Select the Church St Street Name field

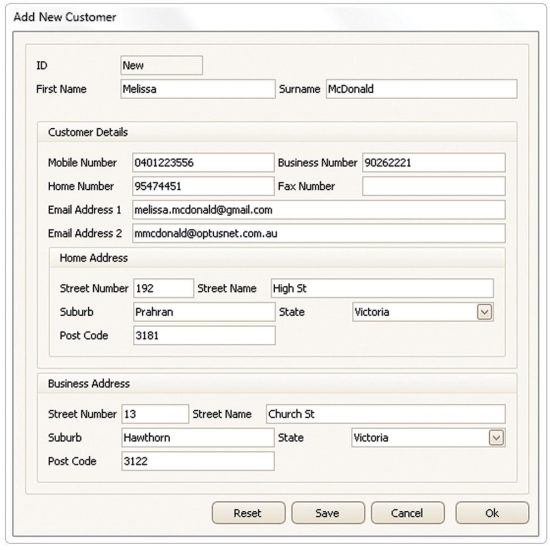click(385, 414)
